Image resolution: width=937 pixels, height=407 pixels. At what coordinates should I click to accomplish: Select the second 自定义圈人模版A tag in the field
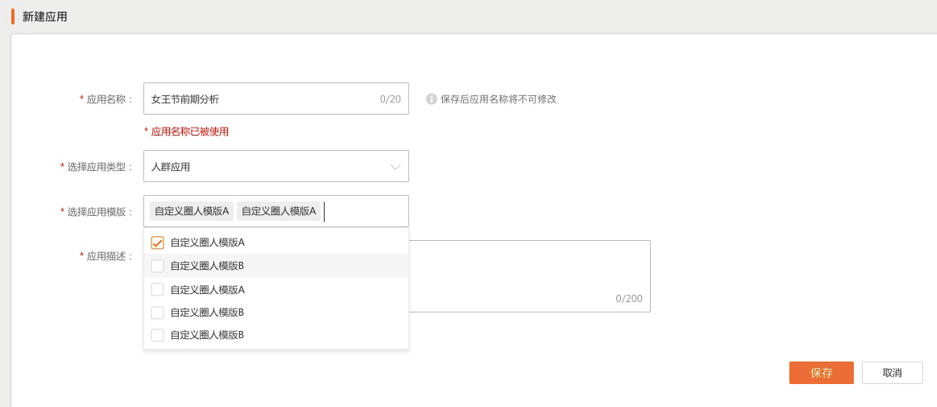tap(278, 211)
